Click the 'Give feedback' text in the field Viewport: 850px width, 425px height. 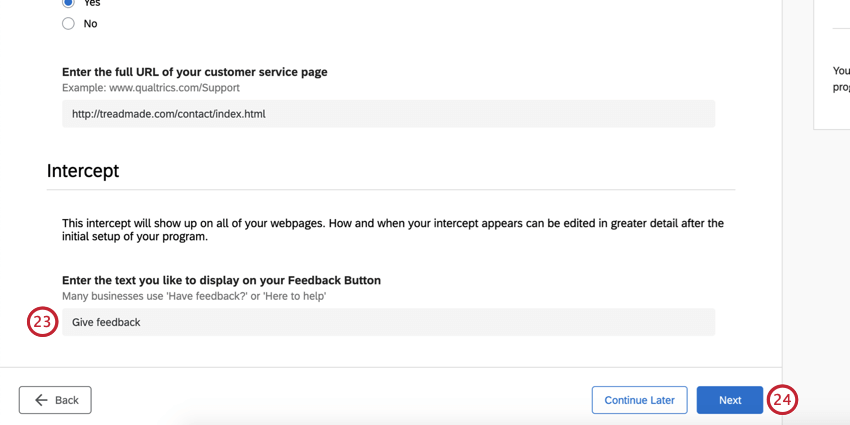(x=106, y=322)
